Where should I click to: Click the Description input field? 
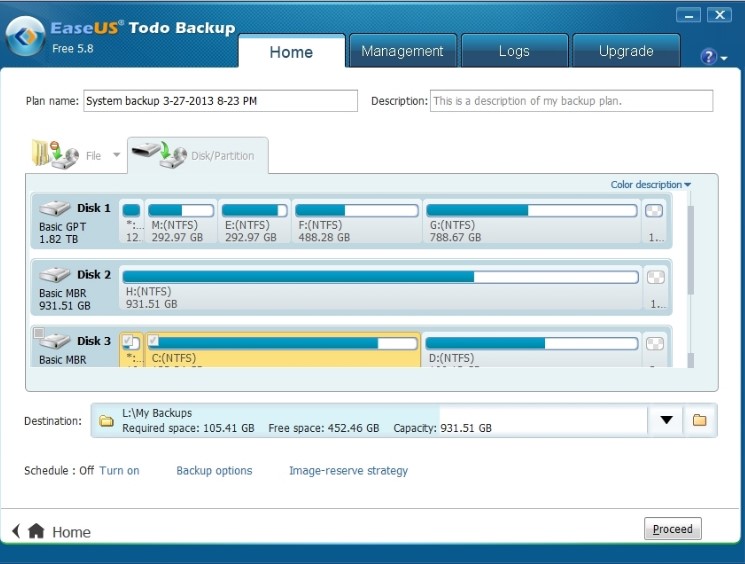[x=571, y=101]
